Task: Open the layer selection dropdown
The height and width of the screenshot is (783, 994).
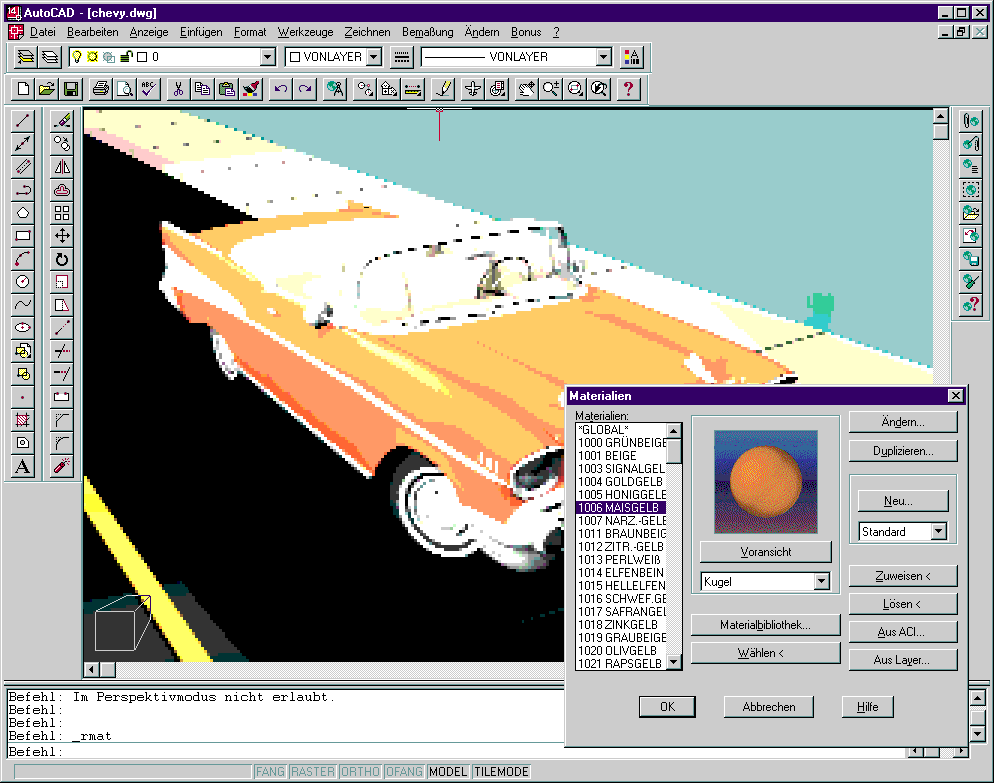Action: point(267,58)
